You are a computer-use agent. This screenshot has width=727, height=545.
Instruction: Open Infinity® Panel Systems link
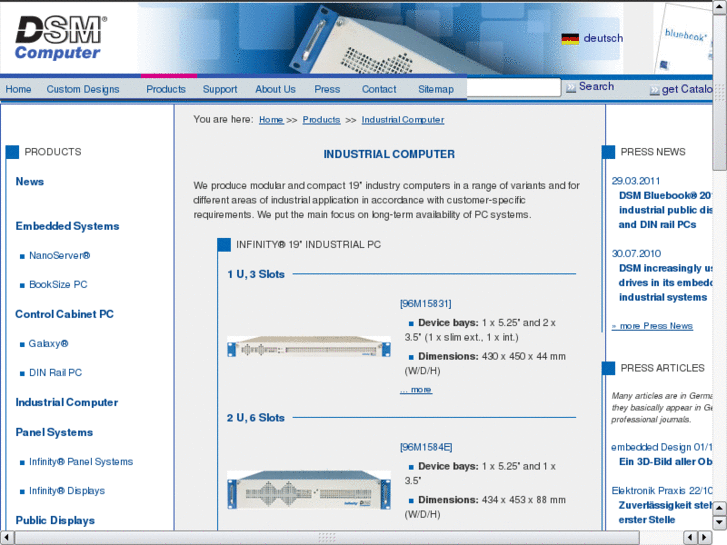click(x=81, y=462)
